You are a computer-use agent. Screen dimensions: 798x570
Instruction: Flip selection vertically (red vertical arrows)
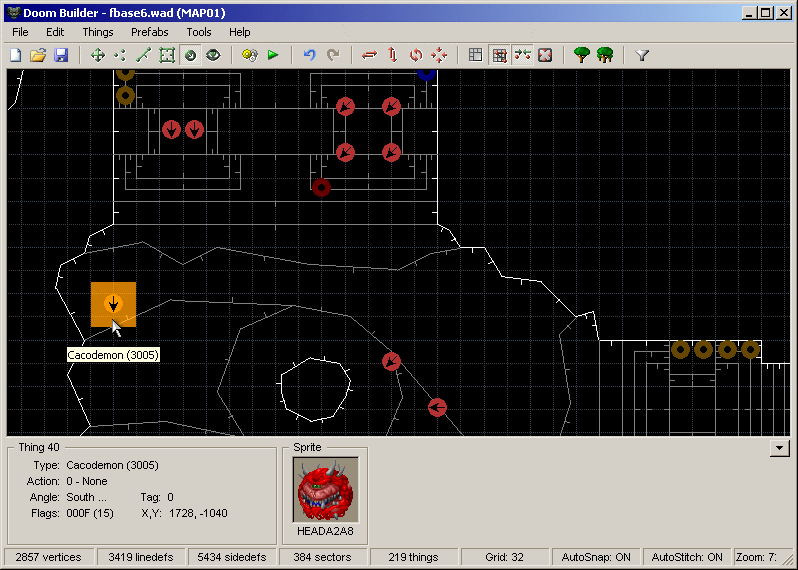(x=392, y=55)
